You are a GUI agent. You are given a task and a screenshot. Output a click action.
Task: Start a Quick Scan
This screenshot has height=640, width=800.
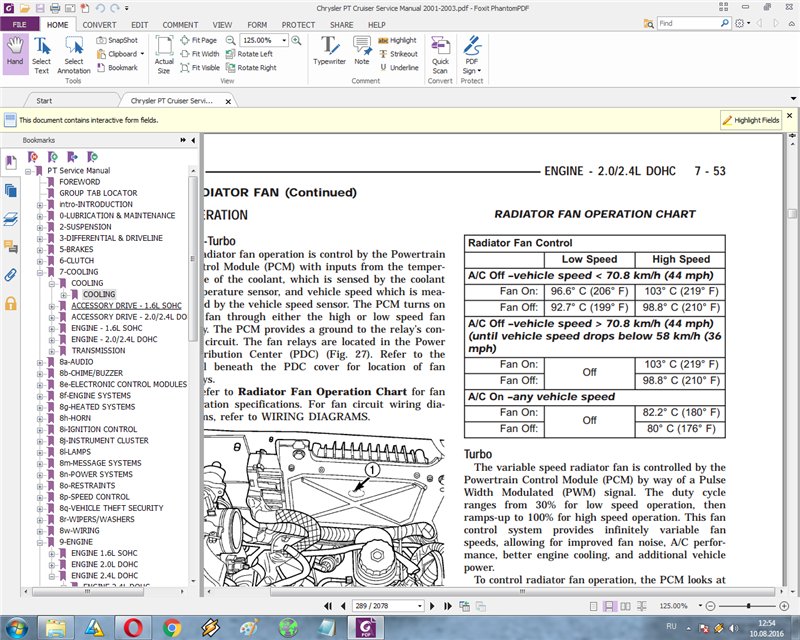pyautogui.click(x=440, y=55)
